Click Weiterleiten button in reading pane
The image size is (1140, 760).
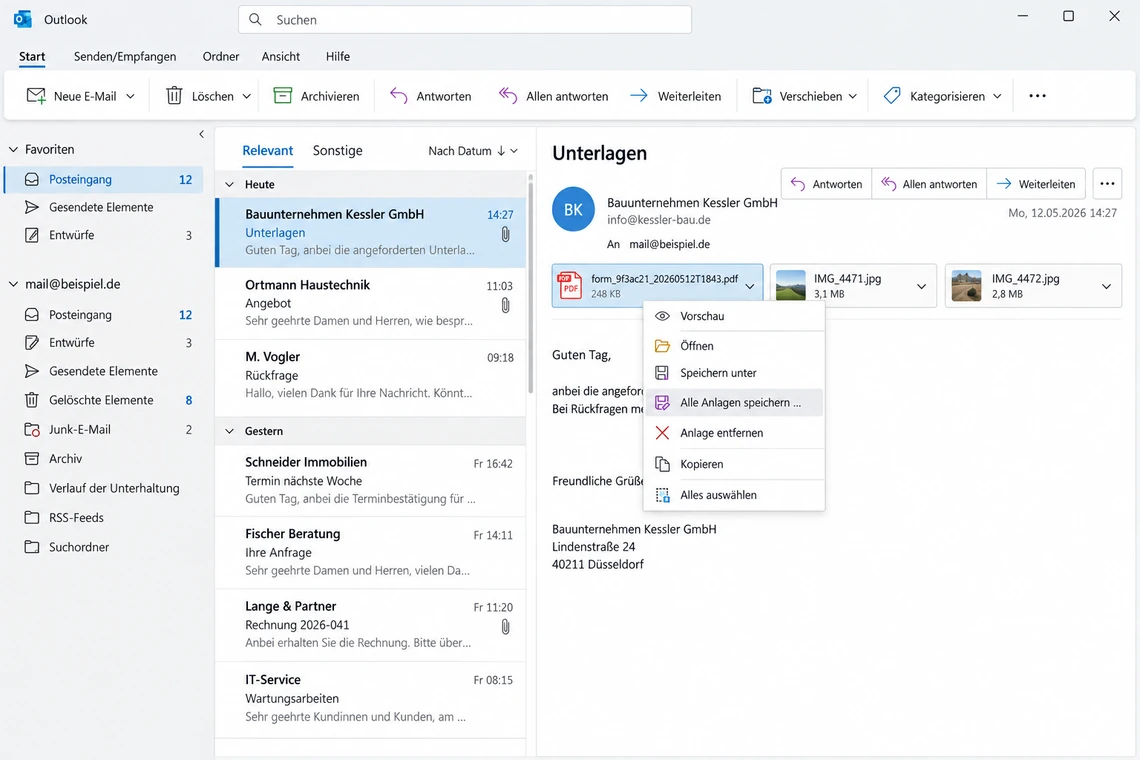click(x=1036, y=184)
